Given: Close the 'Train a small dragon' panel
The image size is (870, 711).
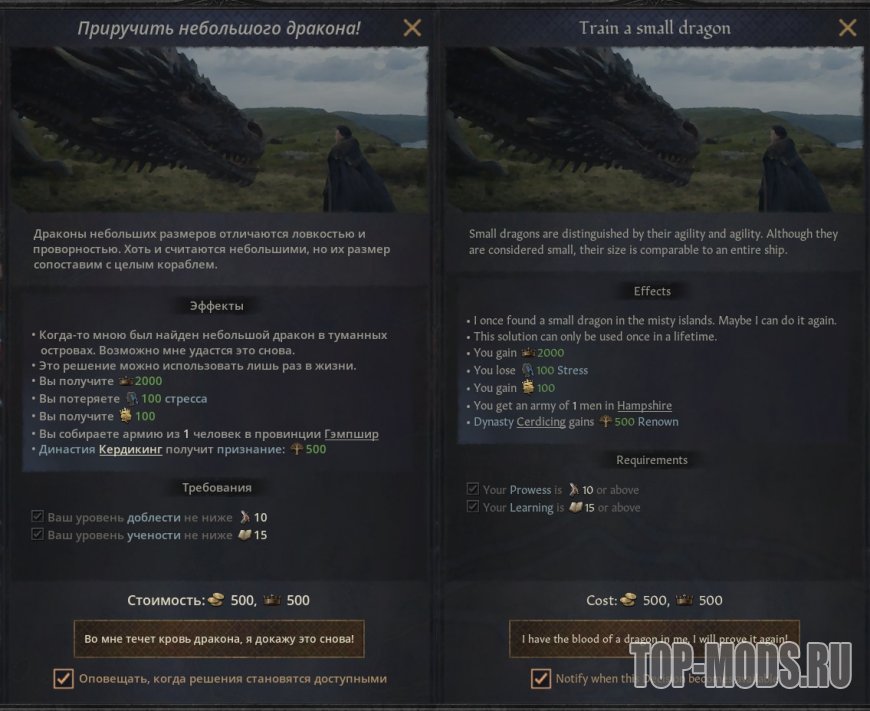Looking at the screenshot, I should click(x=847, y=27).
